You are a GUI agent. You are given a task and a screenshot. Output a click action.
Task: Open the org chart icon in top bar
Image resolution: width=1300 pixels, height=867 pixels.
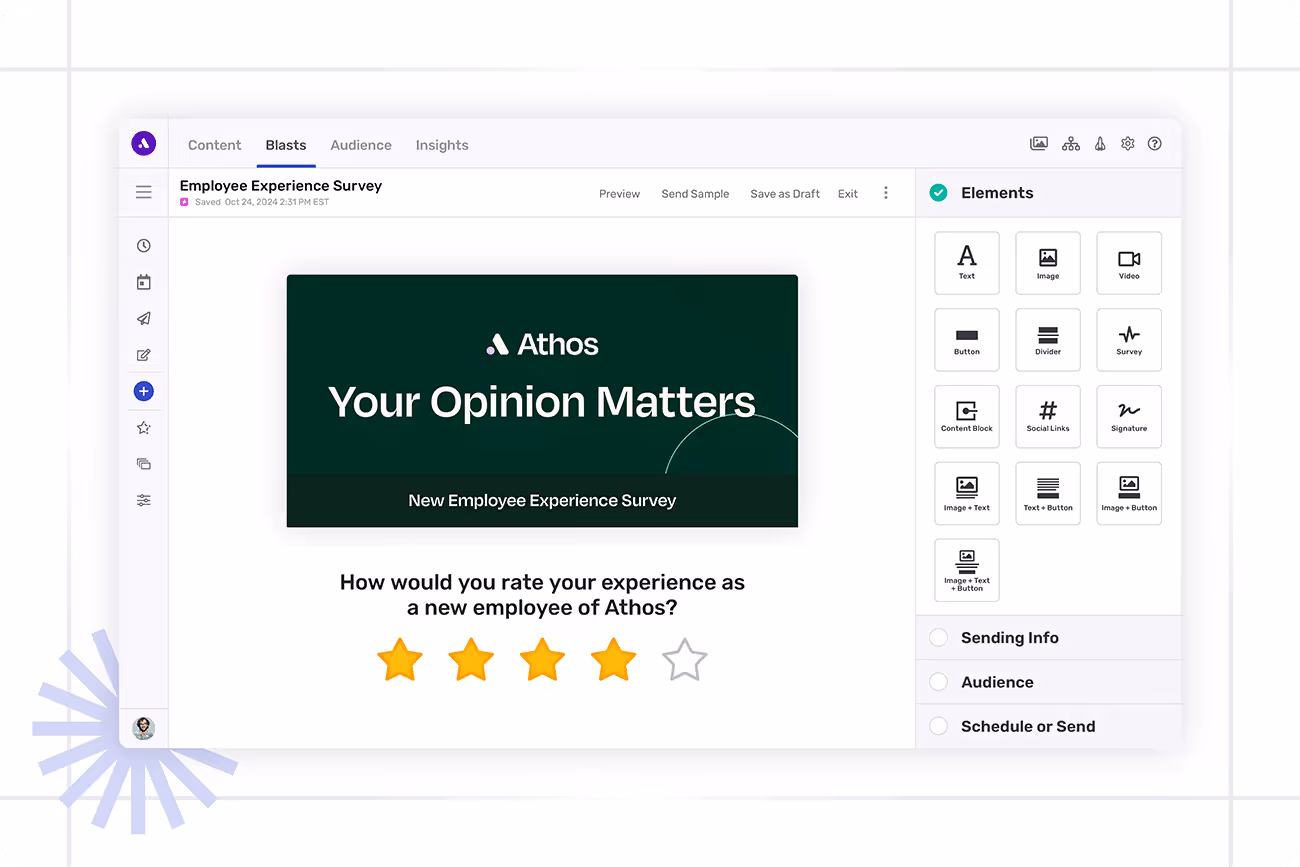coord(1071,144)
